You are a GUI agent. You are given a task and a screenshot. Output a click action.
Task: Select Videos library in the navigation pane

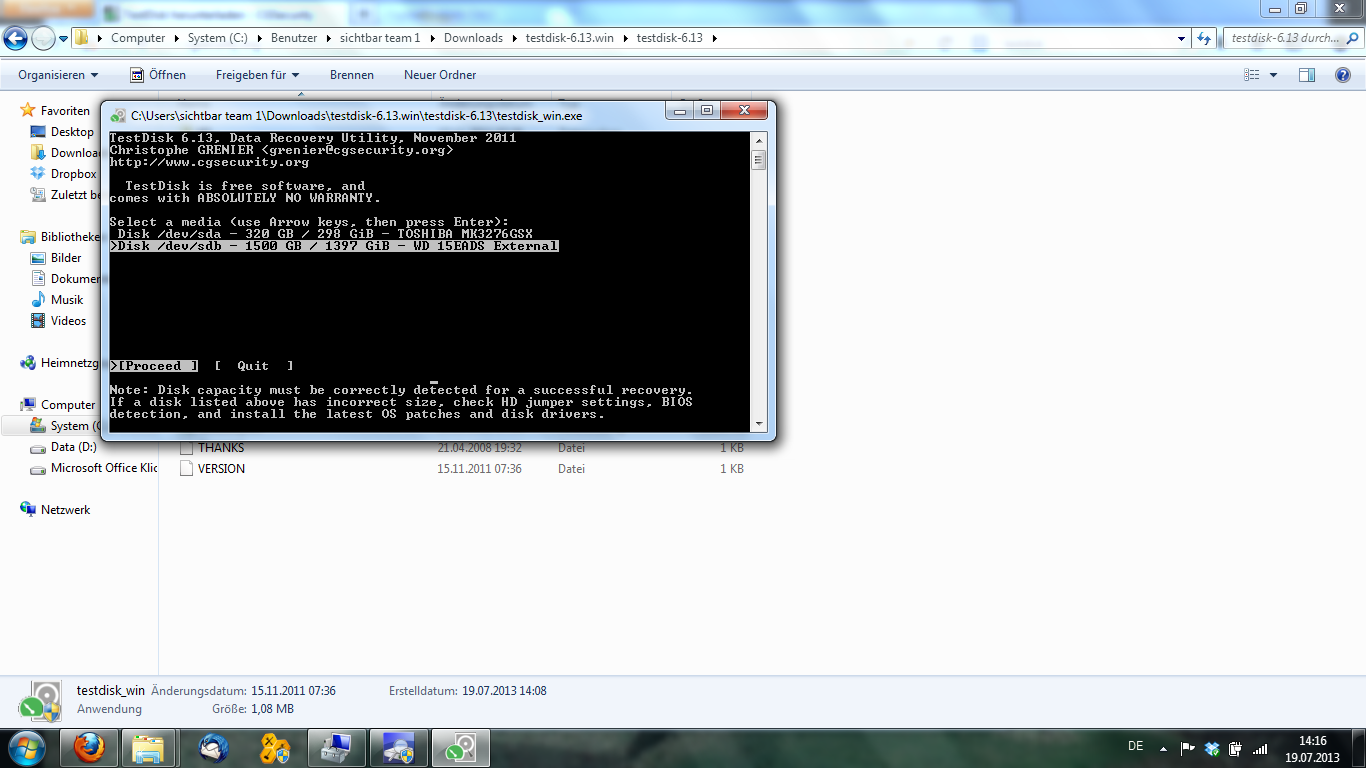68,321
